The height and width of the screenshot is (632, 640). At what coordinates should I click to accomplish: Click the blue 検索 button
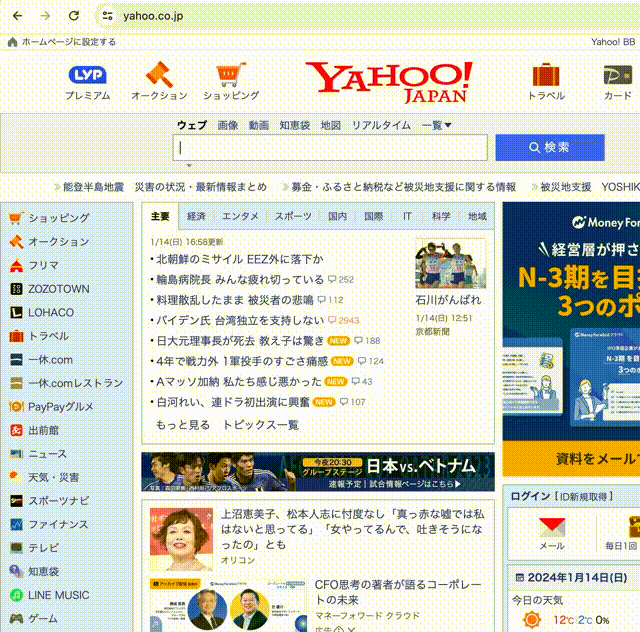pos(550,147)
